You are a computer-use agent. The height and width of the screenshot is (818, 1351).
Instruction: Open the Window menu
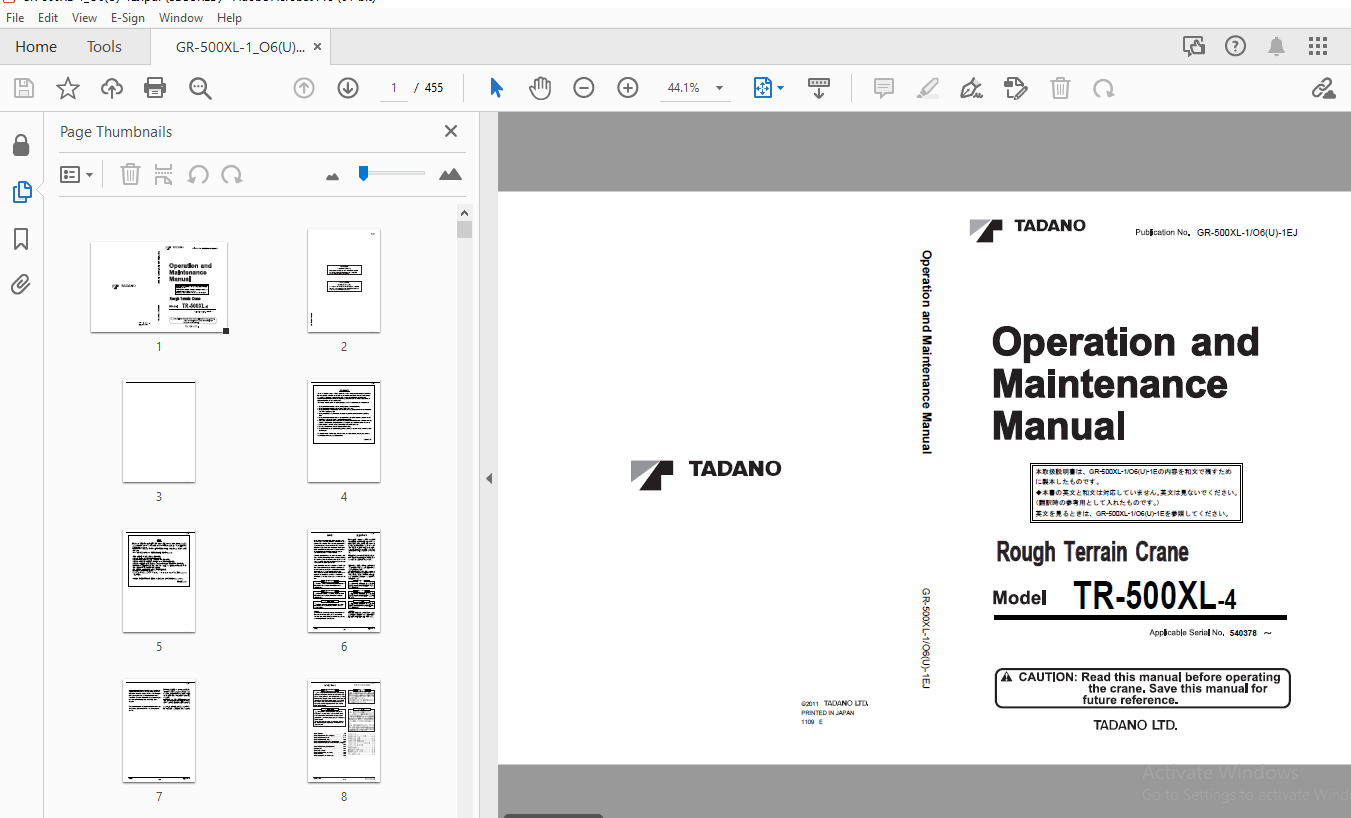point(181,18)
